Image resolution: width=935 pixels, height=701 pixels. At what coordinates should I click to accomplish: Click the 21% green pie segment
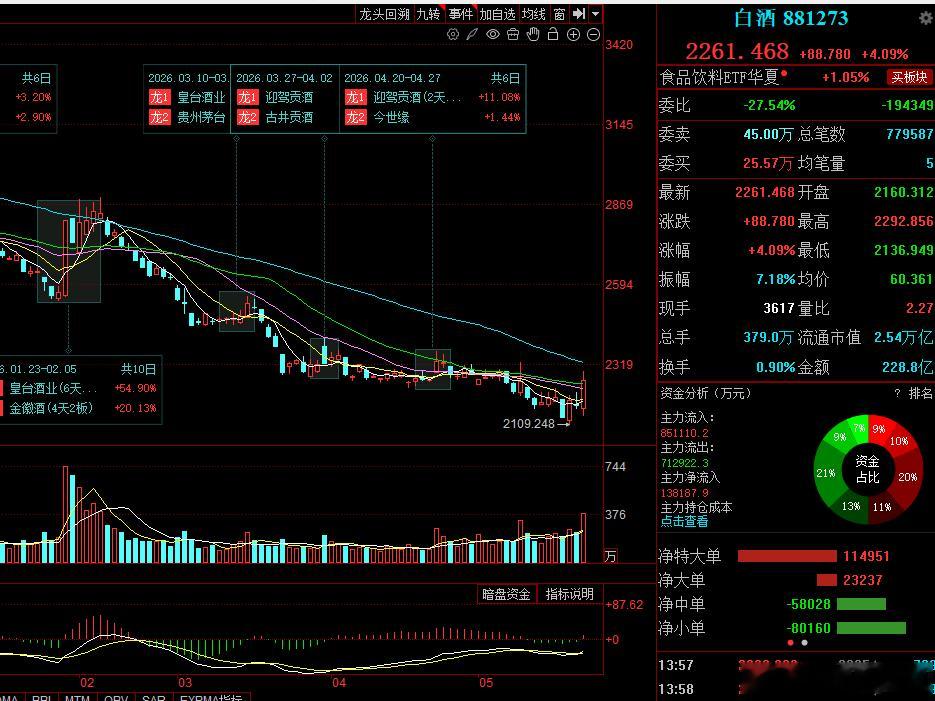click(826, 473)
